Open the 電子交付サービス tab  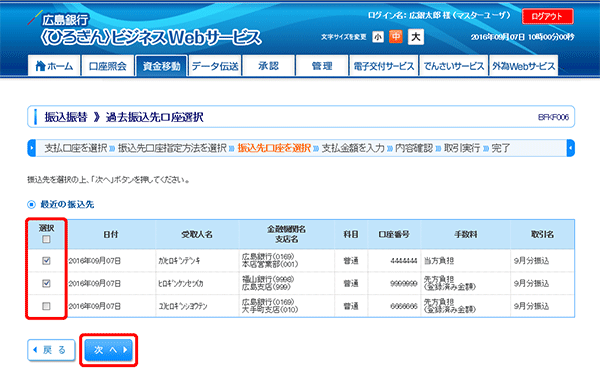pyautogui.click(x=384, y=66)
